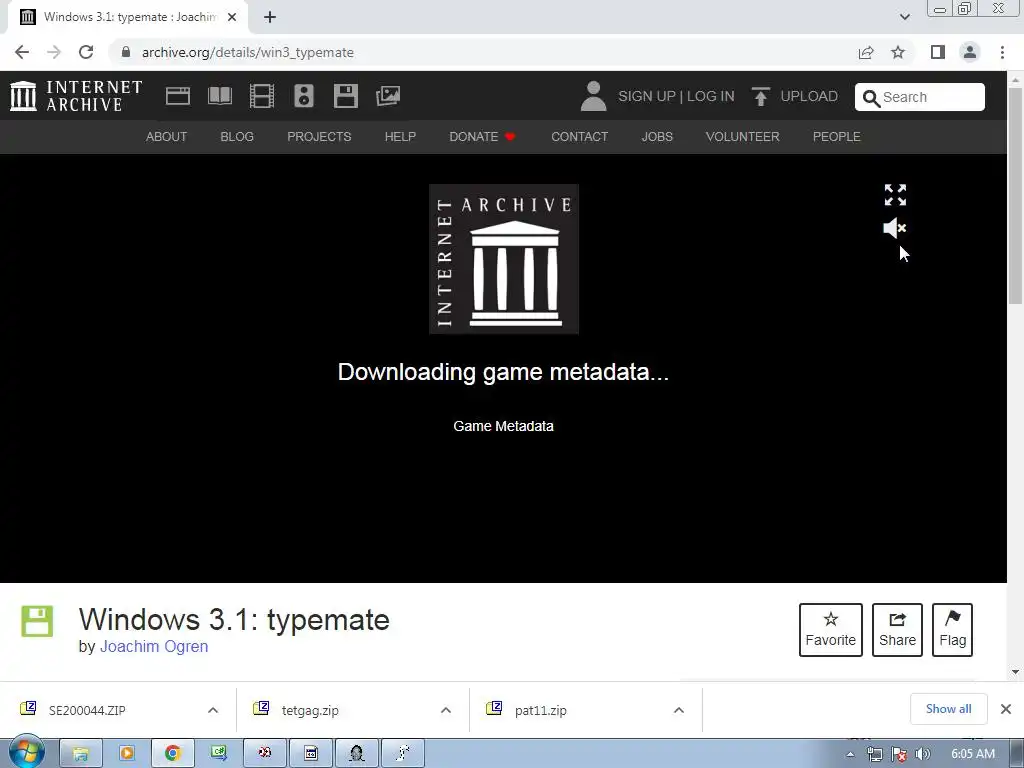This screenshot has width=1024, height=768.
Task: Open the software floppy disk icon
Action: click(x=345, y=96)
